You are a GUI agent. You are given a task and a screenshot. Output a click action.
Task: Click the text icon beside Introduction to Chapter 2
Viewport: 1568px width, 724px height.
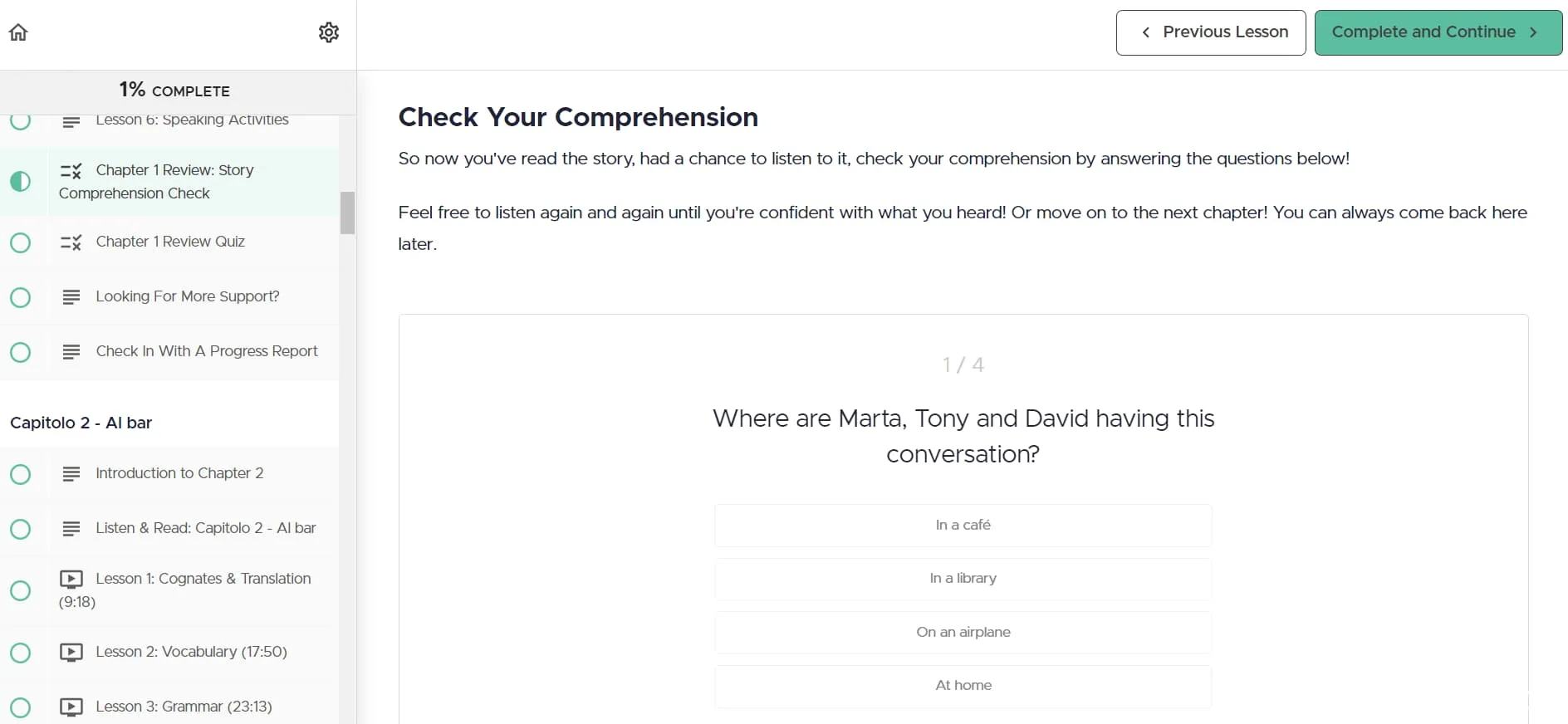click(x=71, y=474)
